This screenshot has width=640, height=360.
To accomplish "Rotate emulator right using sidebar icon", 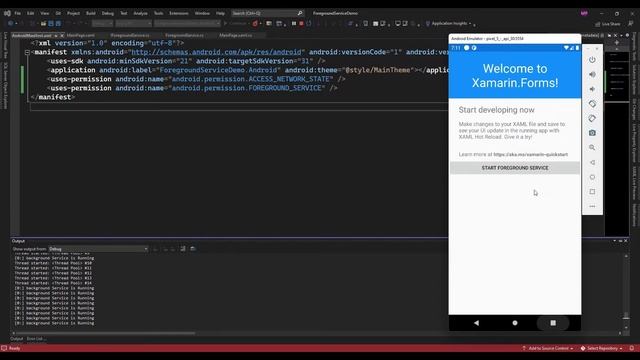I will point(592,118).
